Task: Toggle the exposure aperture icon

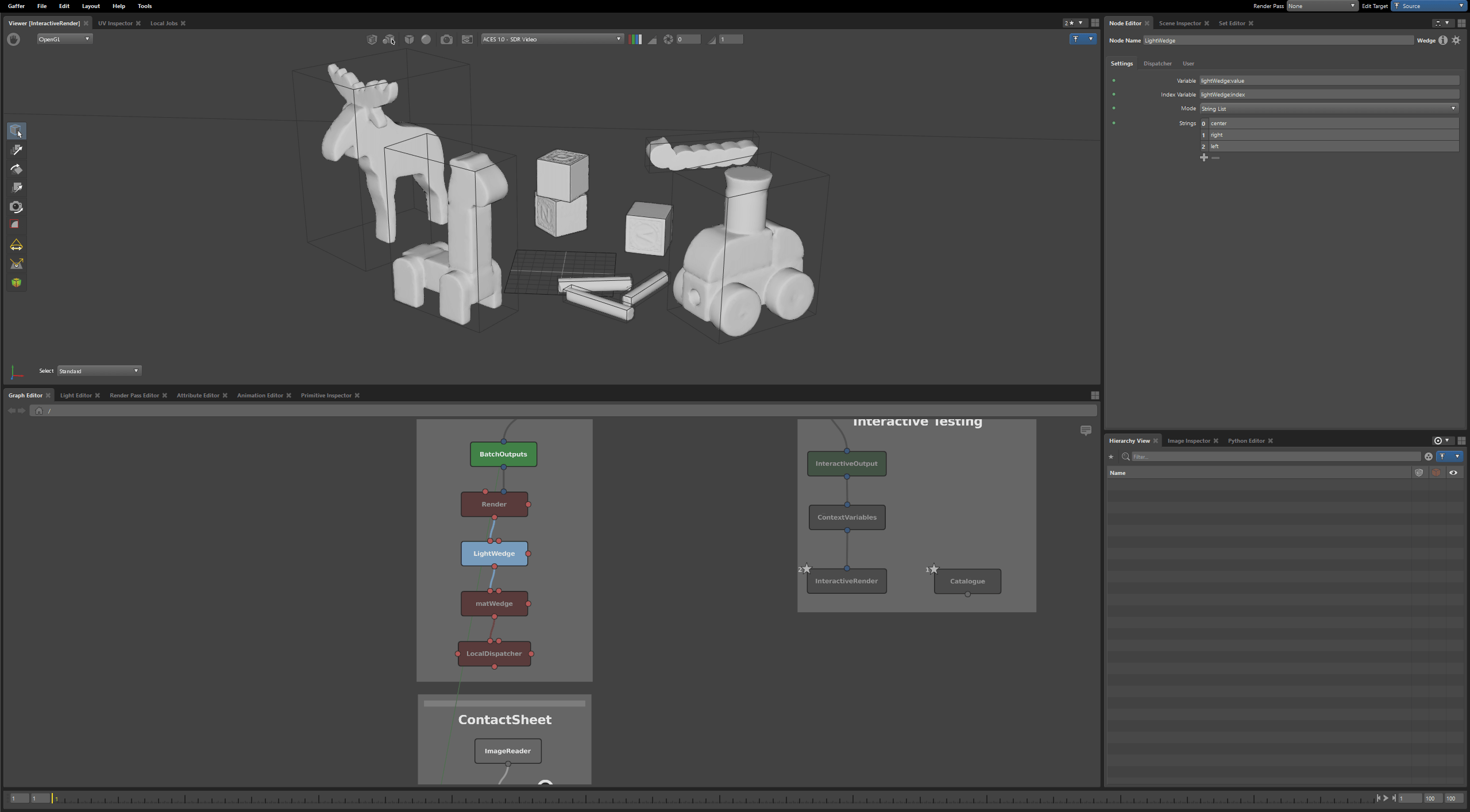Action: tap(668, 39)
